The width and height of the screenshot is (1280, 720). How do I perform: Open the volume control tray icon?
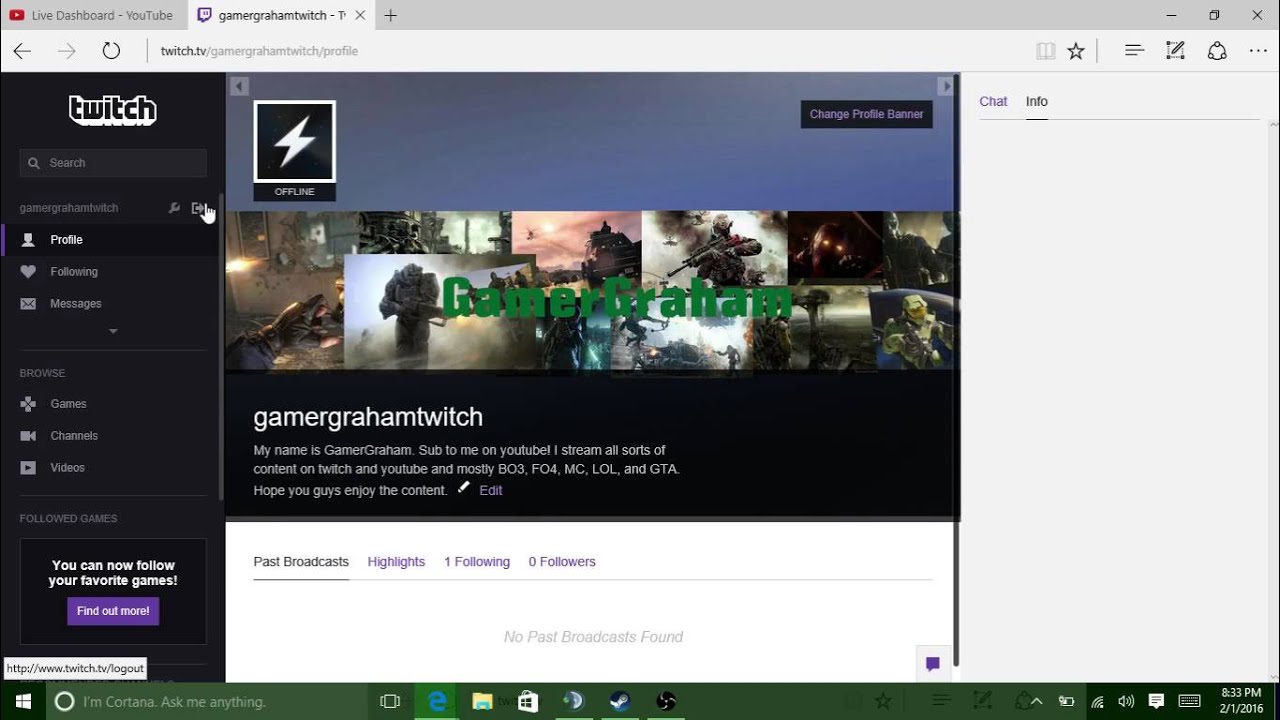1126,701
